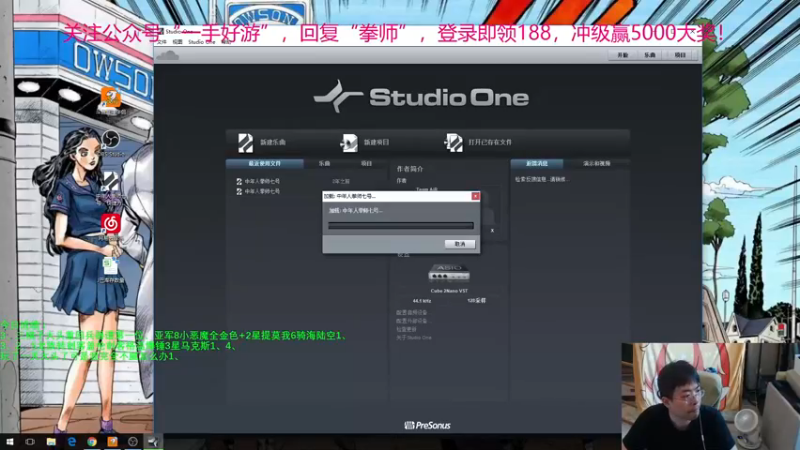Open Task View on the taskbar
800x450 pixels.
(x=30, y=442)
